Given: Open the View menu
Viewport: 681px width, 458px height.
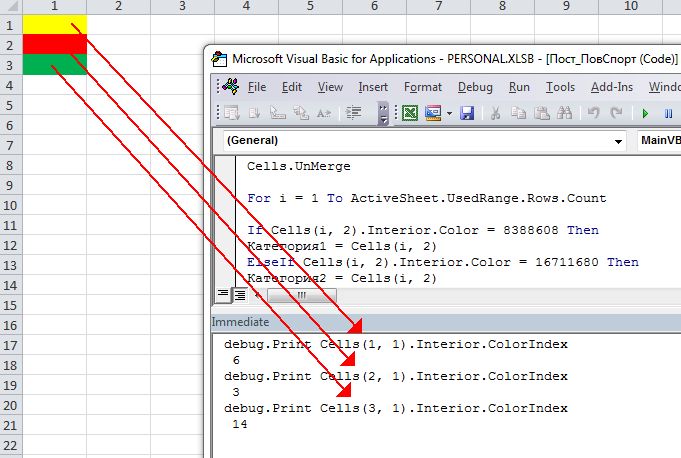Looking at the screenshot, I should [x=330, y=87].
